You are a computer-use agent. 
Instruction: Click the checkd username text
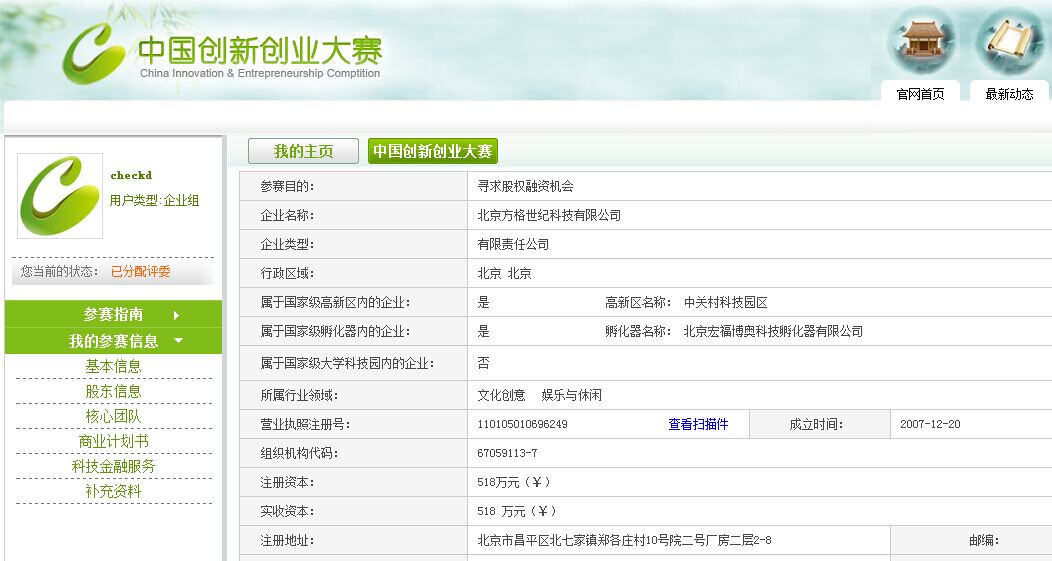pos(132,175)
